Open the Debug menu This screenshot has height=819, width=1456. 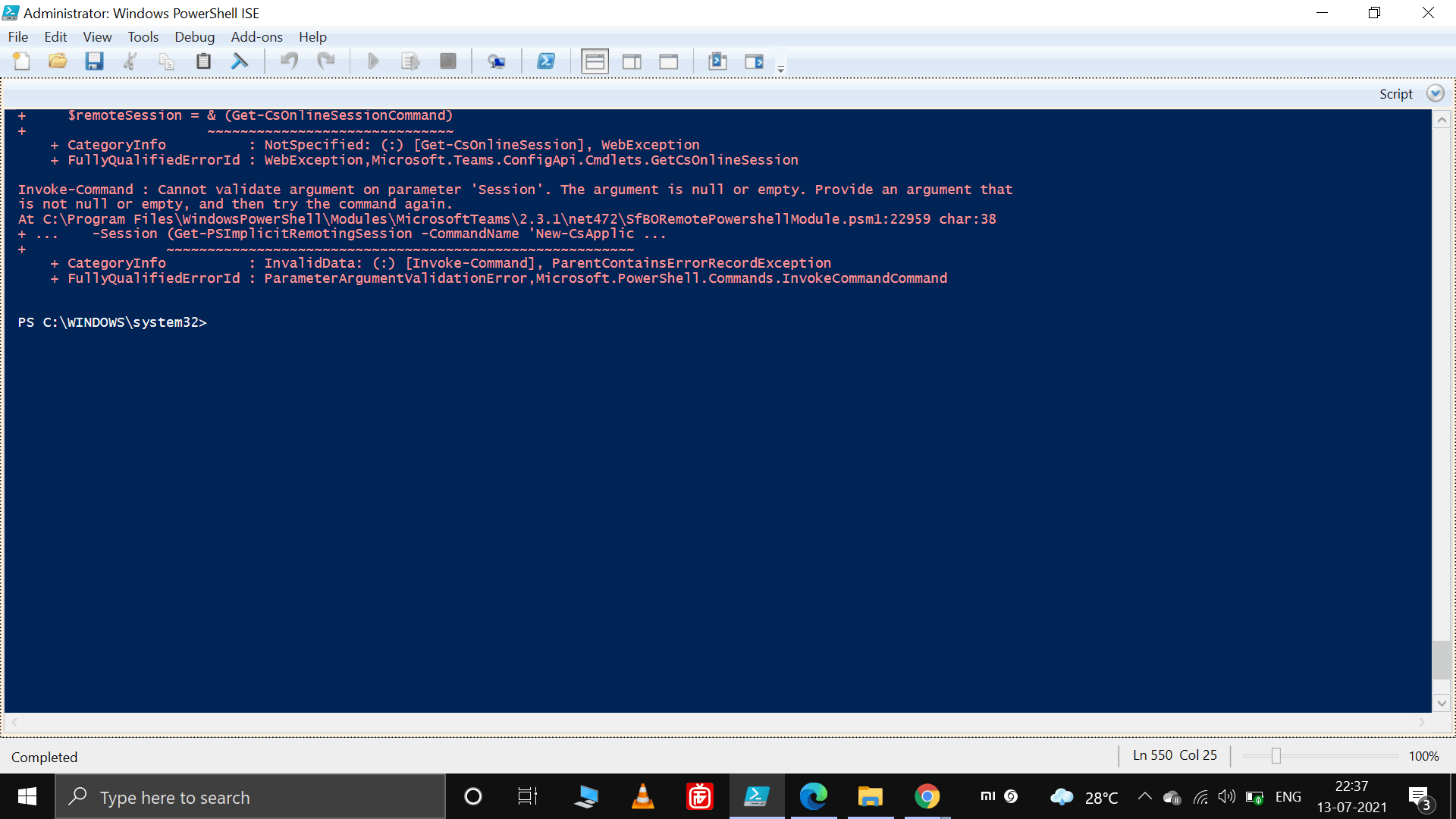coord(194,36)
